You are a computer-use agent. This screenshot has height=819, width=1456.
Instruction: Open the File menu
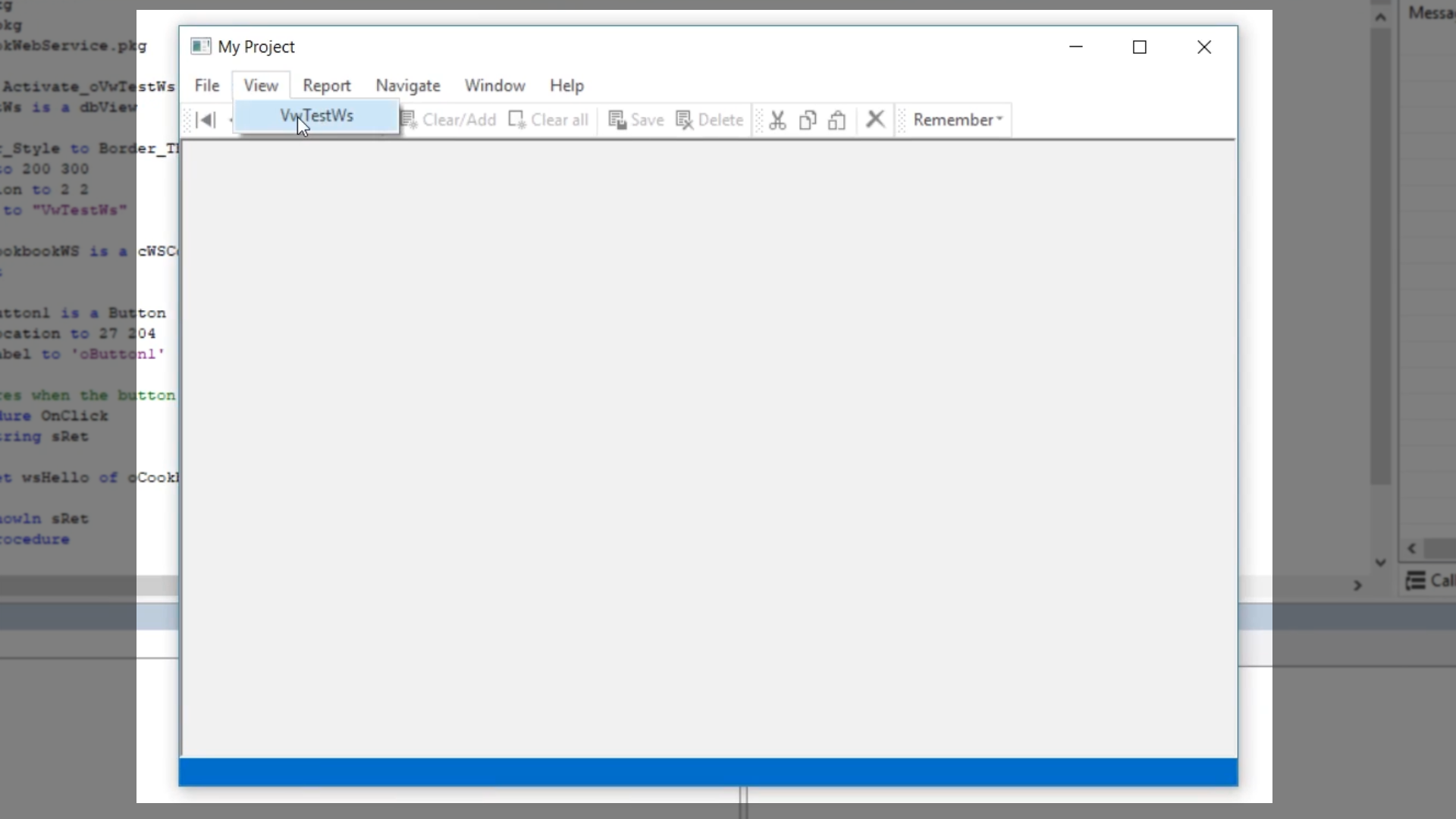pyautogui.click(x=207, y=86)
